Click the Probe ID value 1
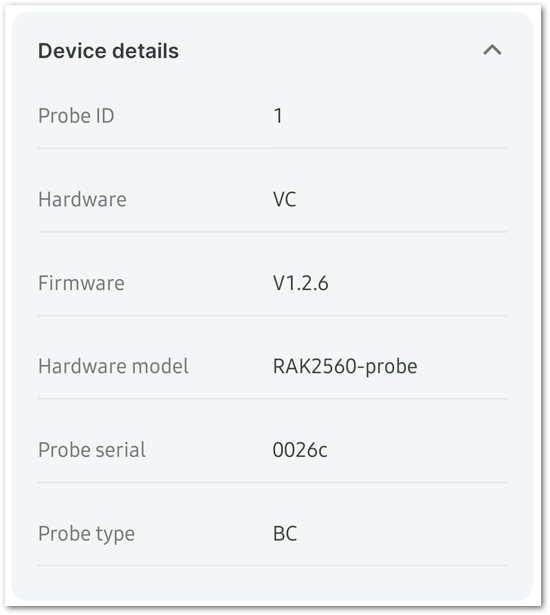The height and width of the screenshot is (615, 550). point(278,116)
